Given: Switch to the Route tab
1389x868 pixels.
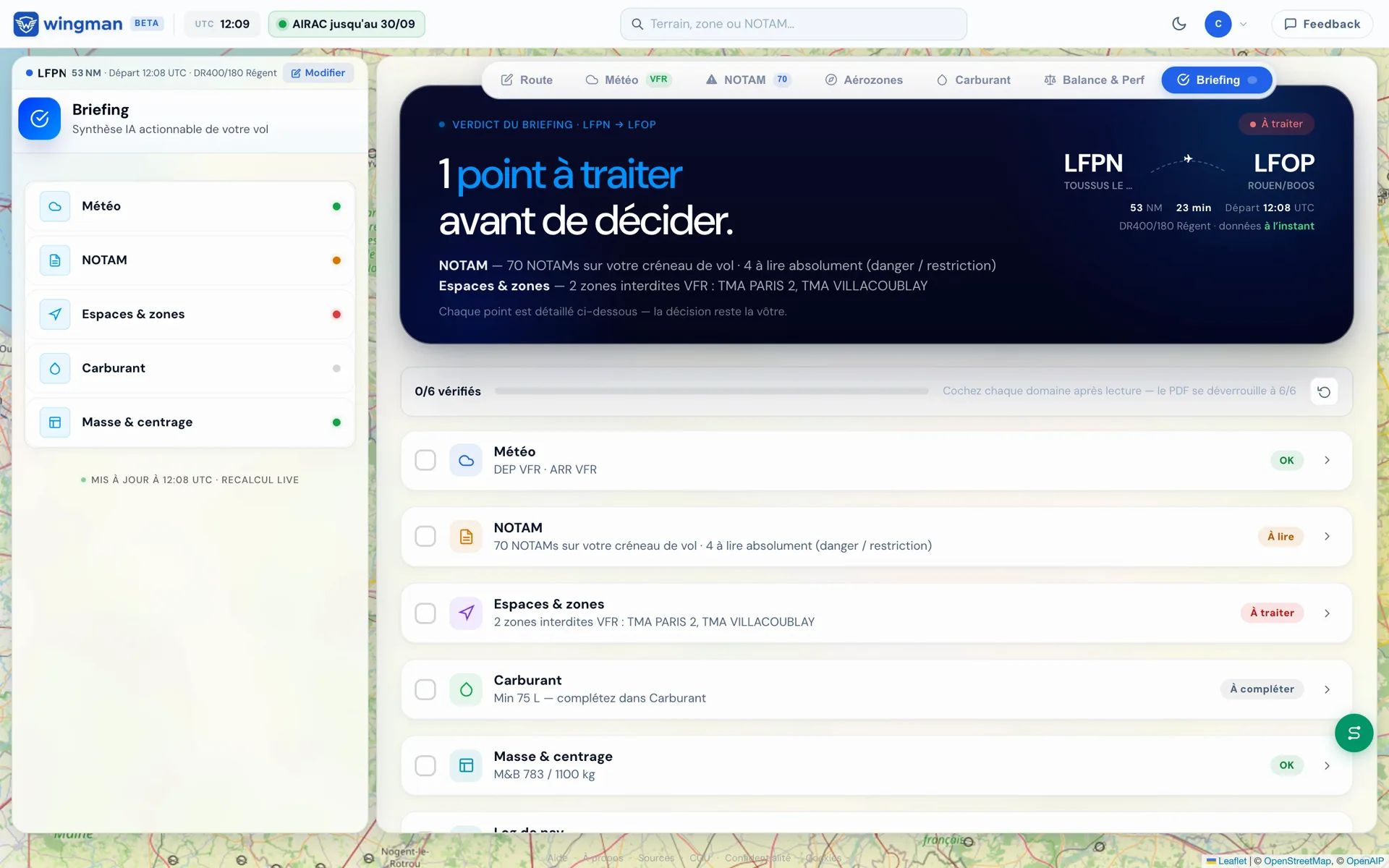Looking at the screenshot, I should point(527,80).
